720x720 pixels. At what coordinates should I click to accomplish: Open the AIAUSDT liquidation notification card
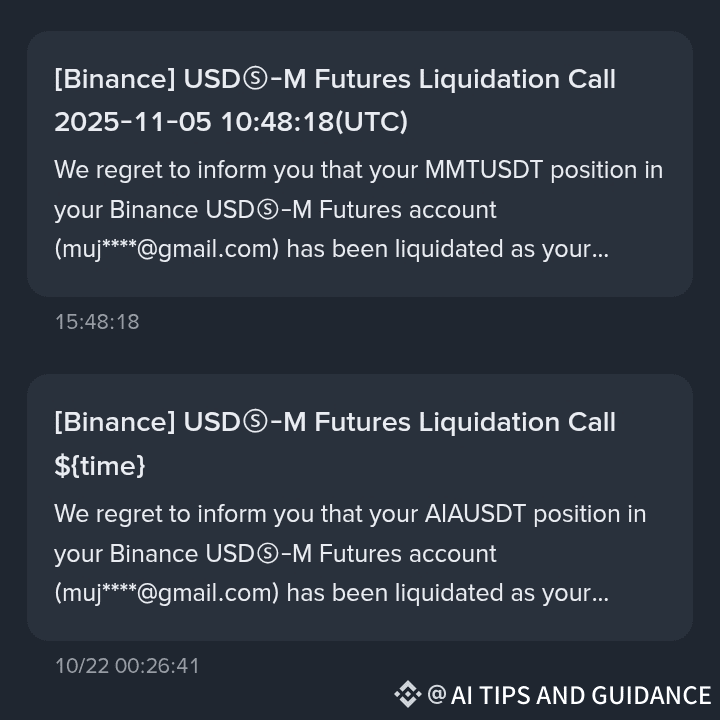click(x=360, y=507)
